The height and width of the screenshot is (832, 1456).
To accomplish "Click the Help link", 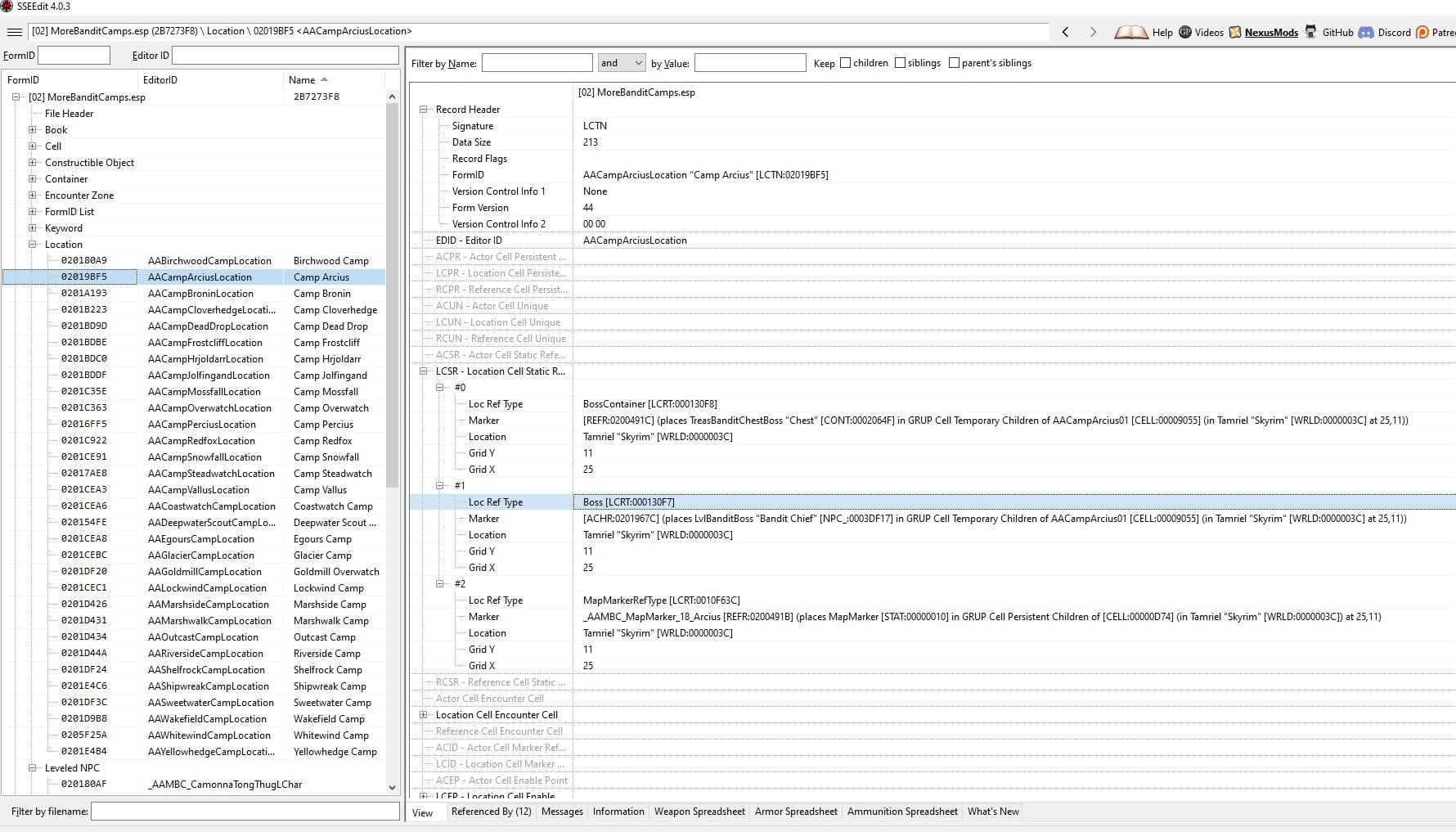I will pos(1162,33).
